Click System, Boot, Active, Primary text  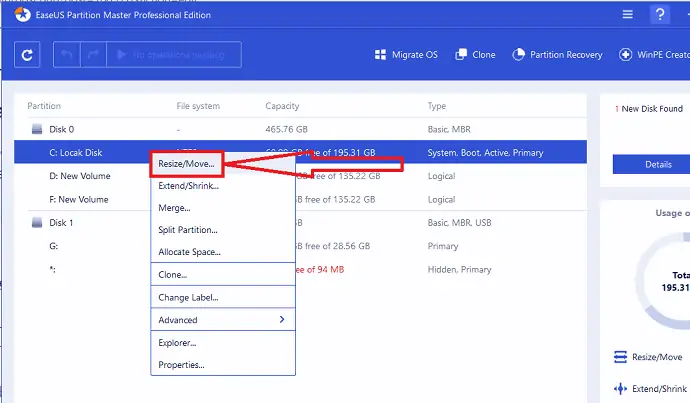[x=485, y=153]
